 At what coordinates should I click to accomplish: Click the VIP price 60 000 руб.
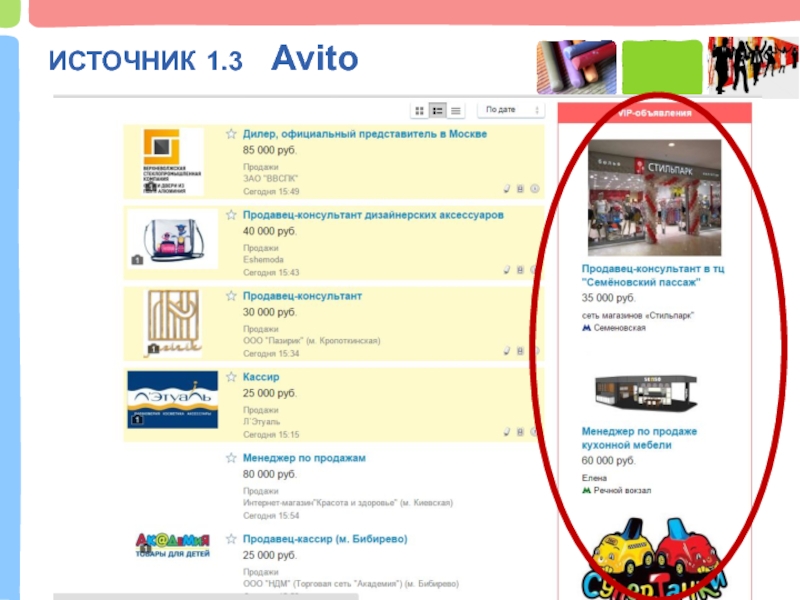click(608, 460)
